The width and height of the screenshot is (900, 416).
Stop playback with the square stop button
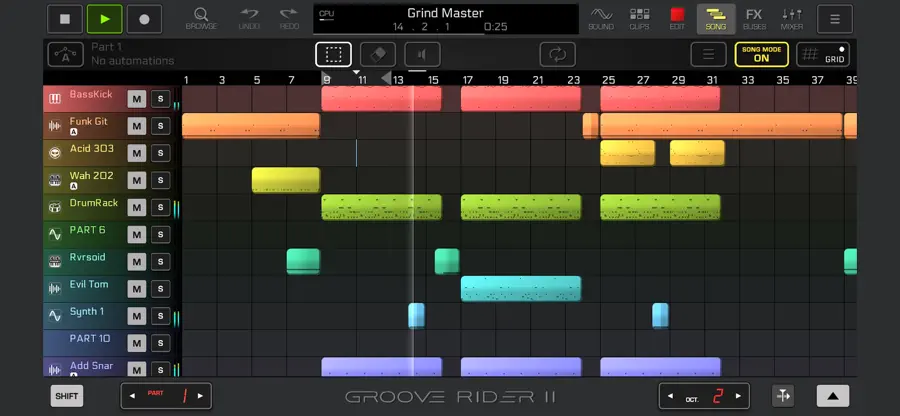pyautogui.click(x=65, y=19)
